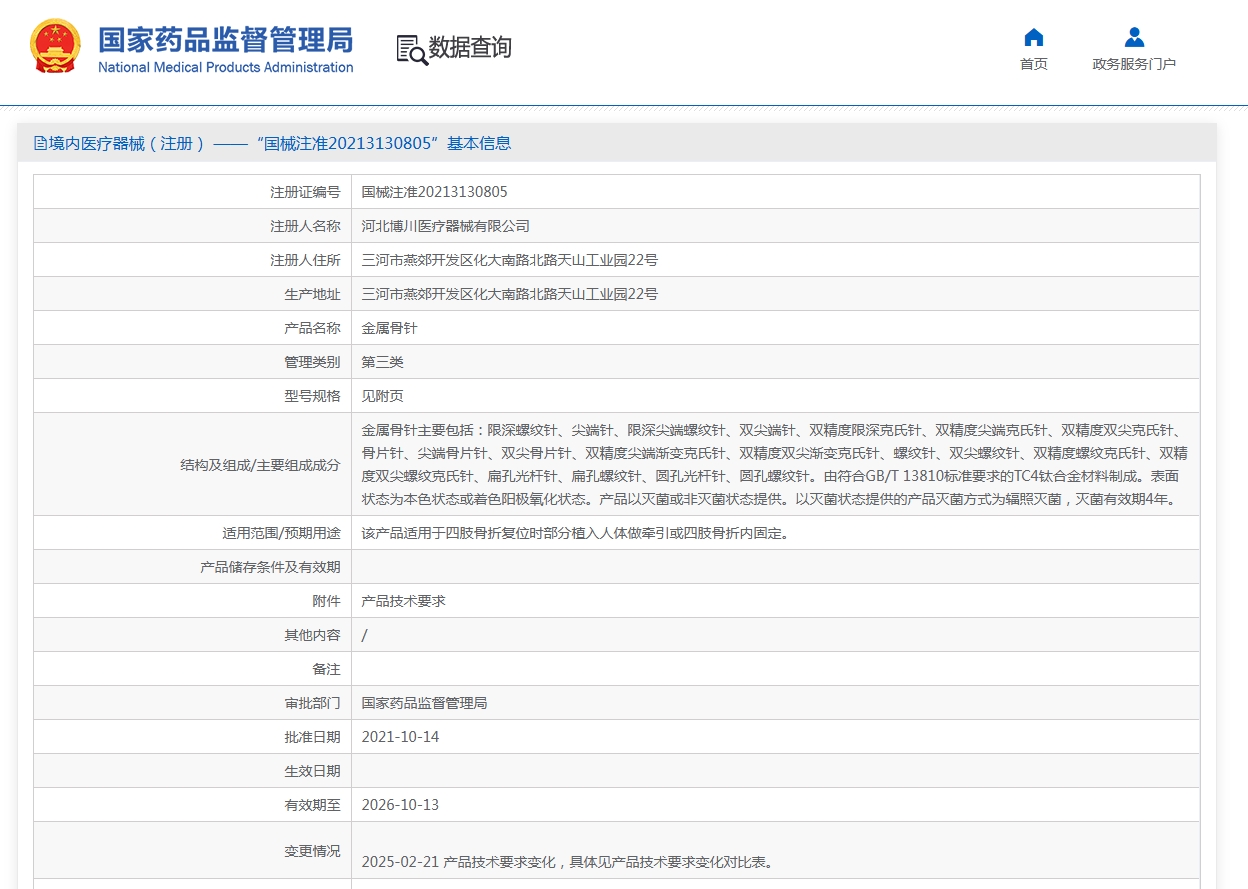Click the 审批部门 label
1248x889 pixels.
click(x=312, y=703)
